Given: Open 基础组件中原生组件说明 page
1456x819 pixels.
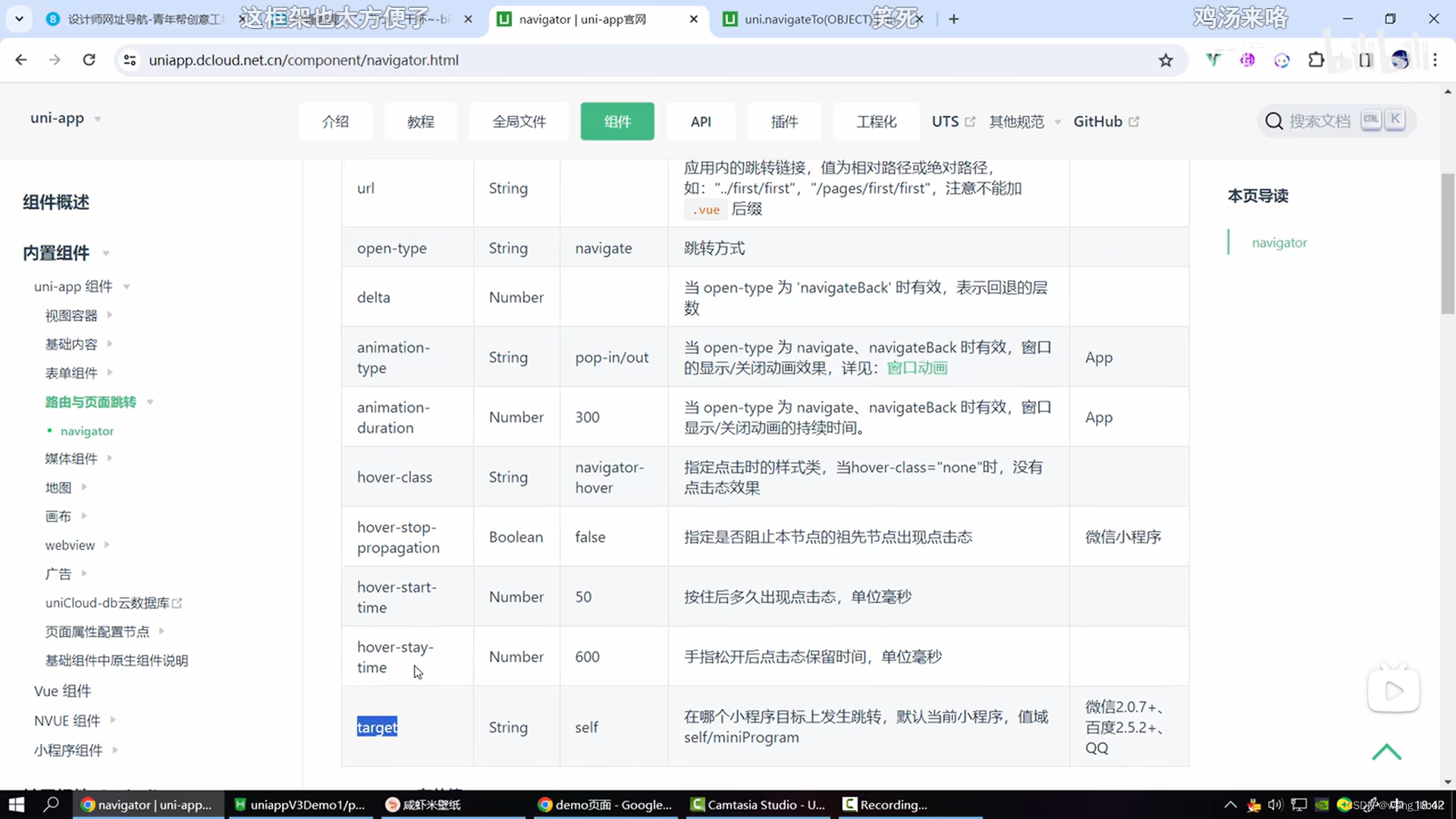Looking at the screenshot, I should coord(116,660).
